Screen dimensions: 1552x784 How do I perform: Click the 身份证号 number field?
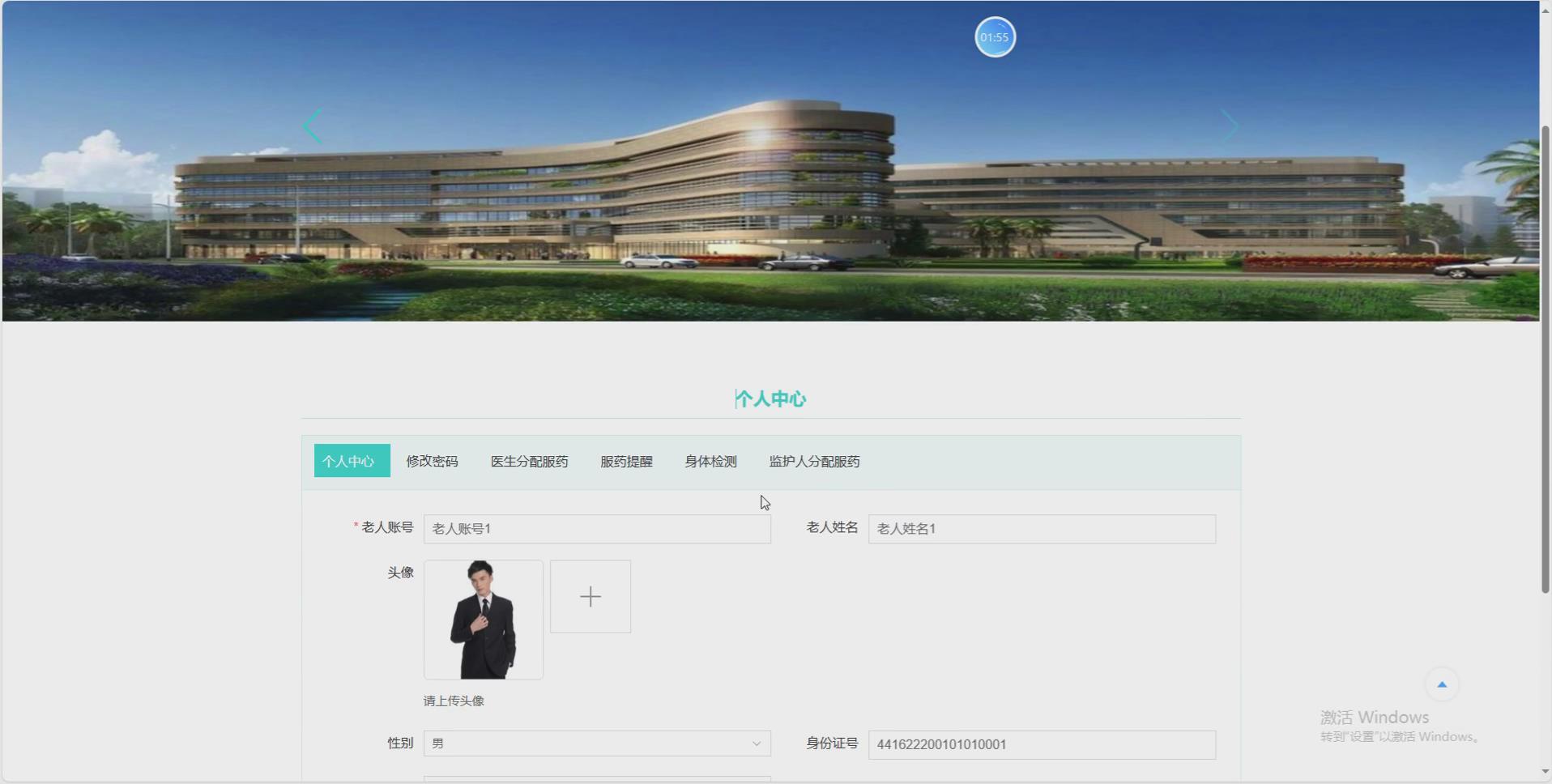tap(1040, 744)
